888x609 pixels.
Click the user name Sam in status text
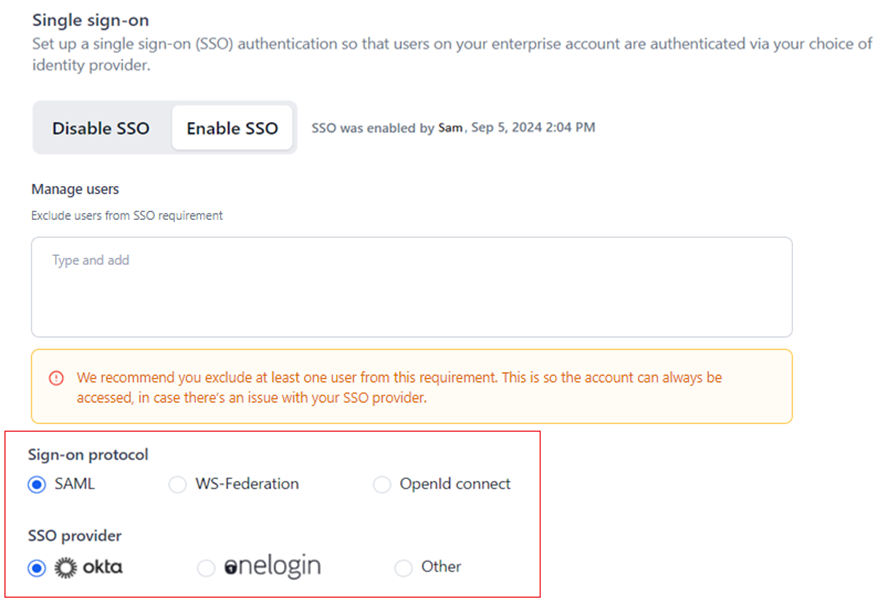(x=450, y=128)
